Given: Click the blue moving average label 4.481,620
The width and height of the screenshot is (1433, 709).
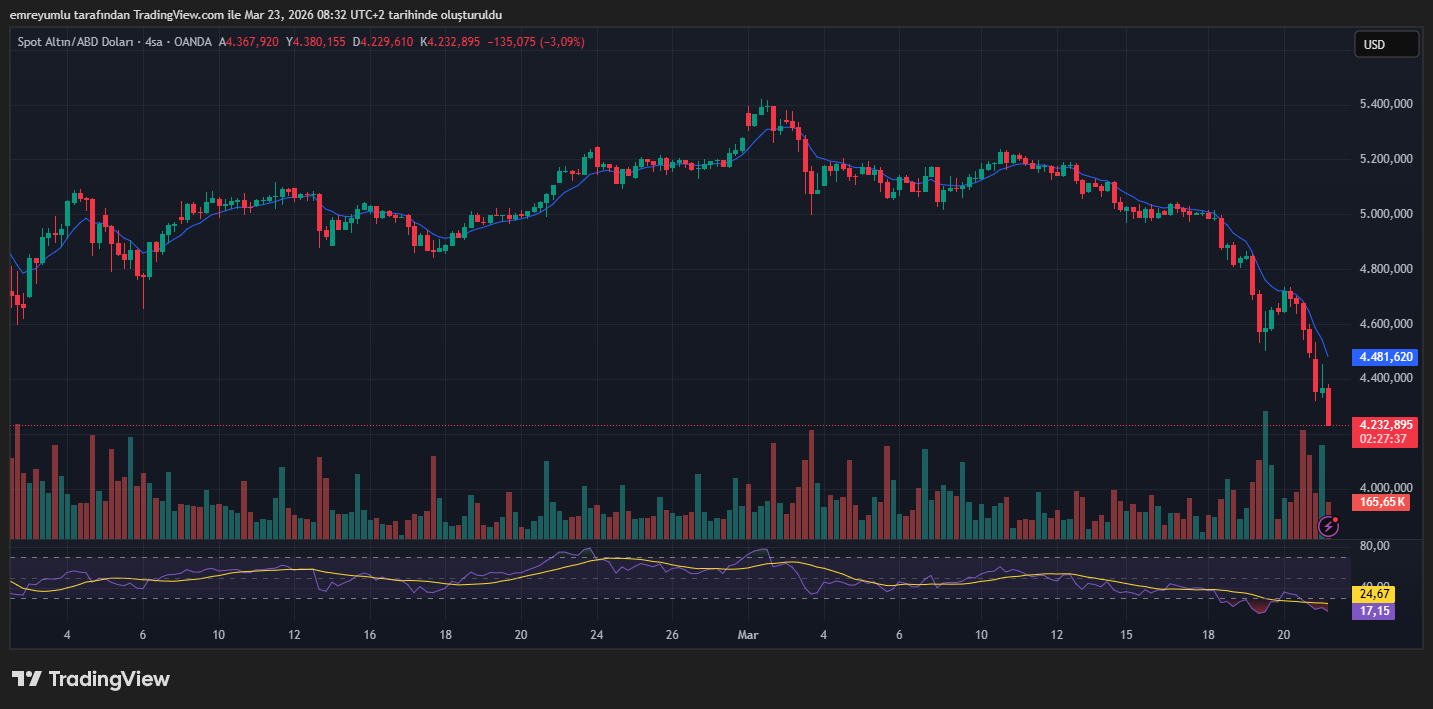Looking at the screenshot, I should (x=1384, y=357).
